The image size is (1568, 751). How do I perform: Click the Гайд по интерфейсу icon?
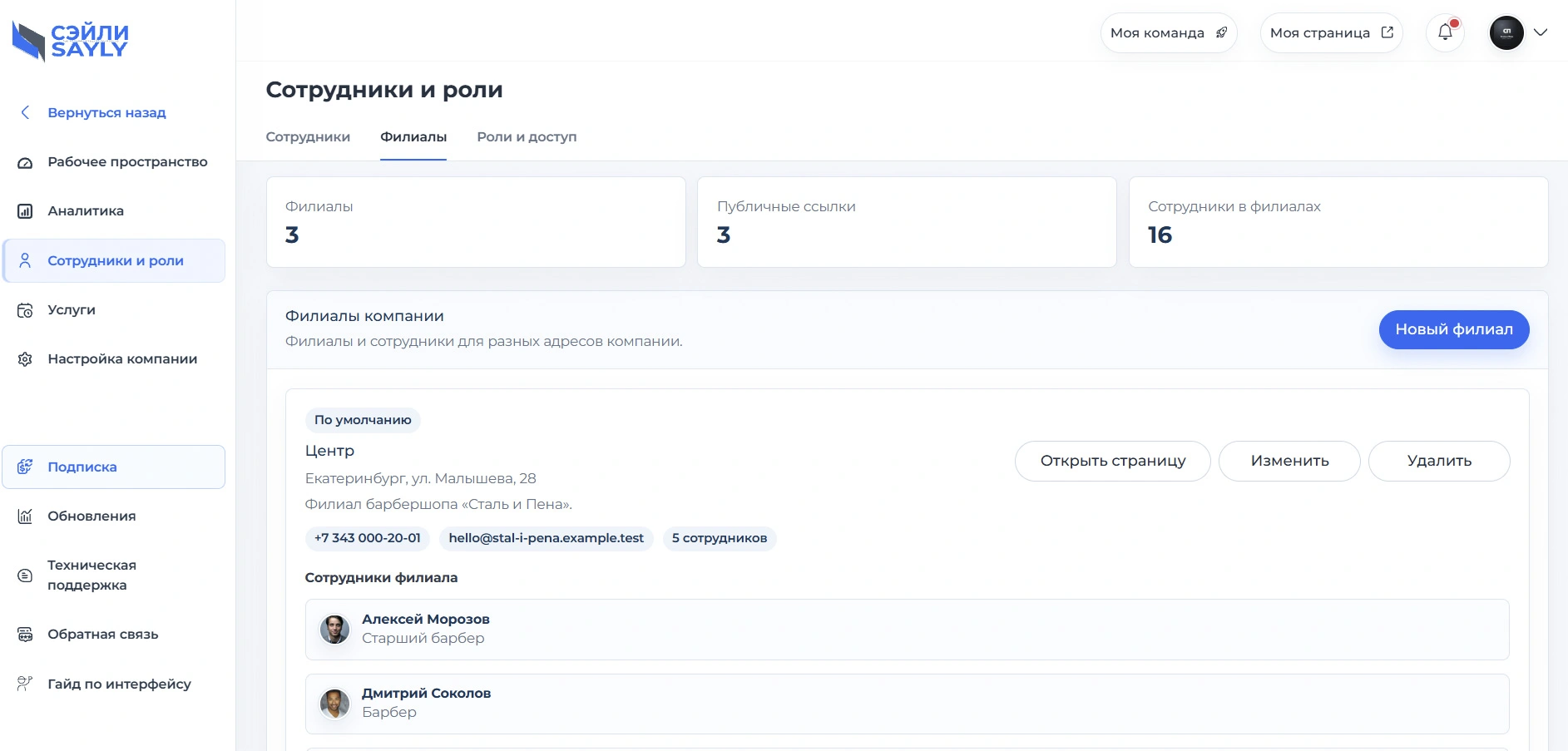coord(25,684)
